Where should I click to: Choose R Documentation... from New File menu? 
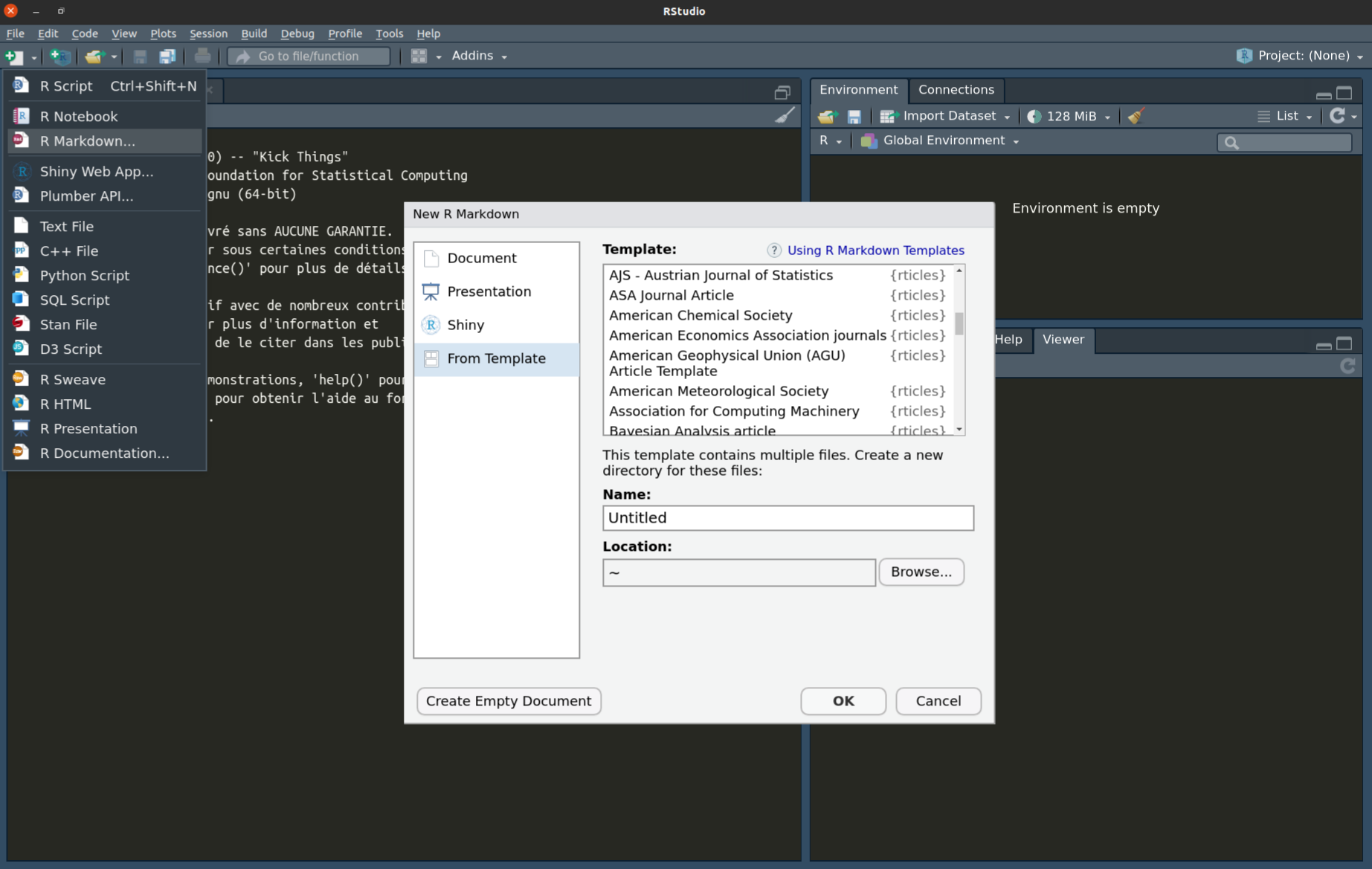(x=105, y=453)
